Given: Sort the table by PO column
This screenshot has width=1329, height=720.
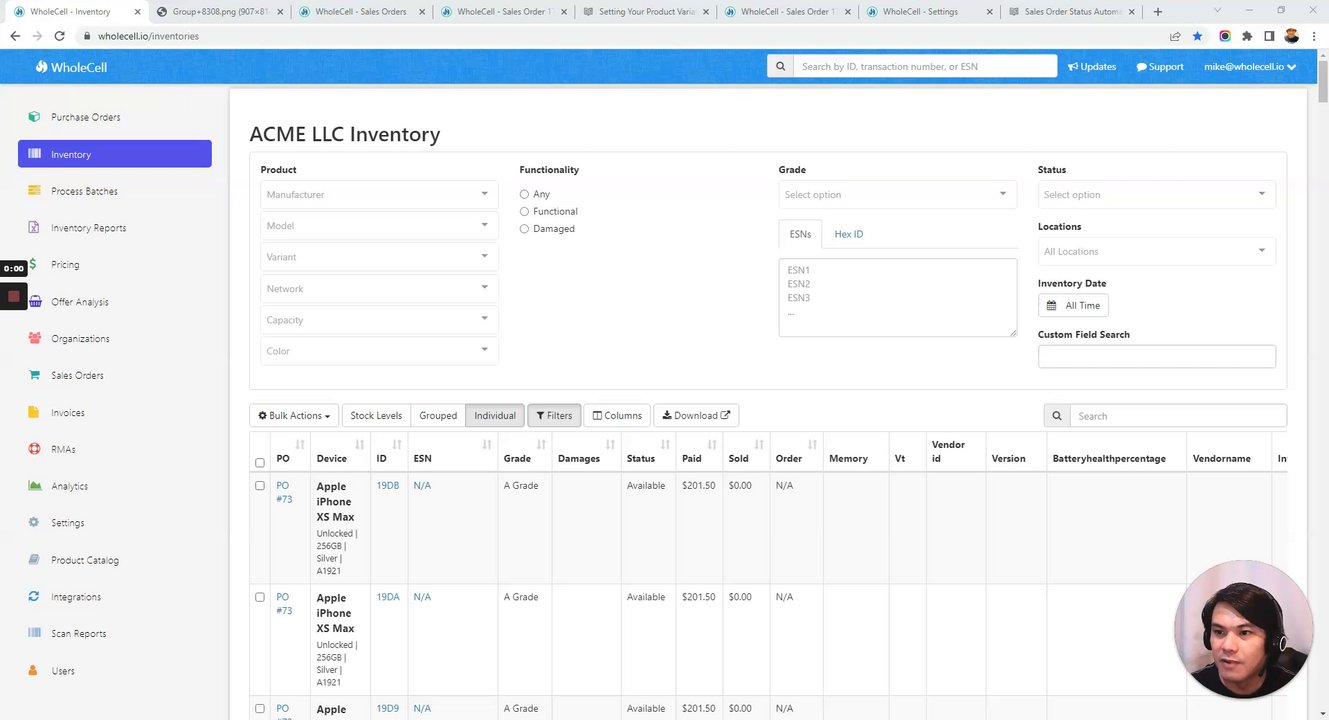Looking at the screenshot, I should [x=300, y=445].
